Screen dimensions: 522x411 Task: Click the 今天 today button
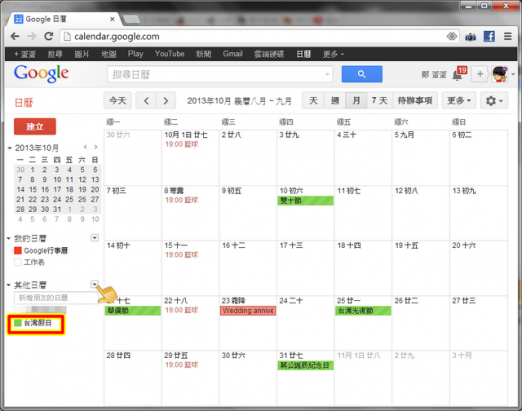(x=118, y=101)
